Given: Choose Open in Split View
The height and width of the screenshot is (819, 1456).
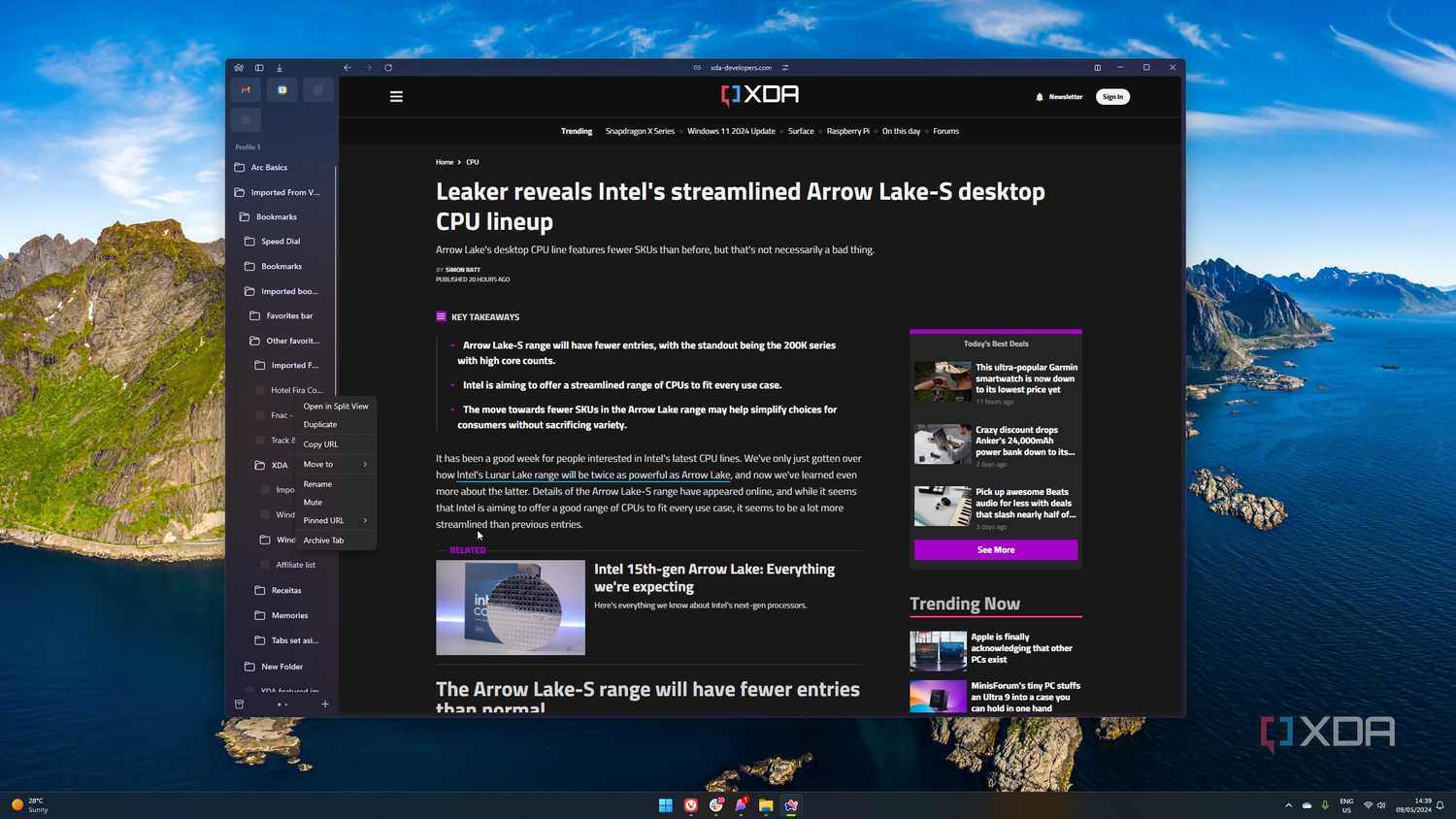Looking at the screenshot, I should point(336,407).
